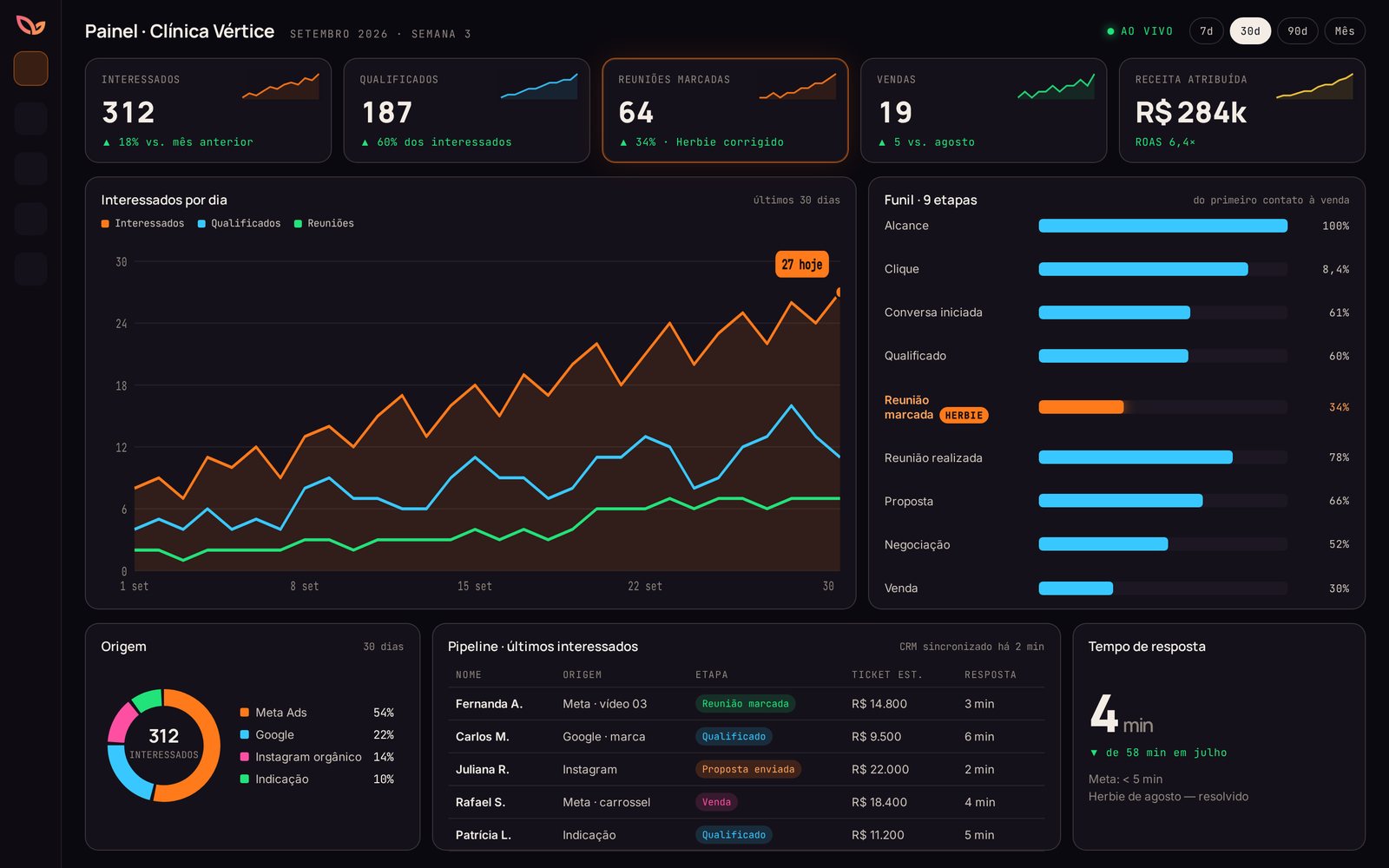Select the 30d period tab
Image resolution: width=1389 pixels, height=868 pixels.
(1250, 31)
